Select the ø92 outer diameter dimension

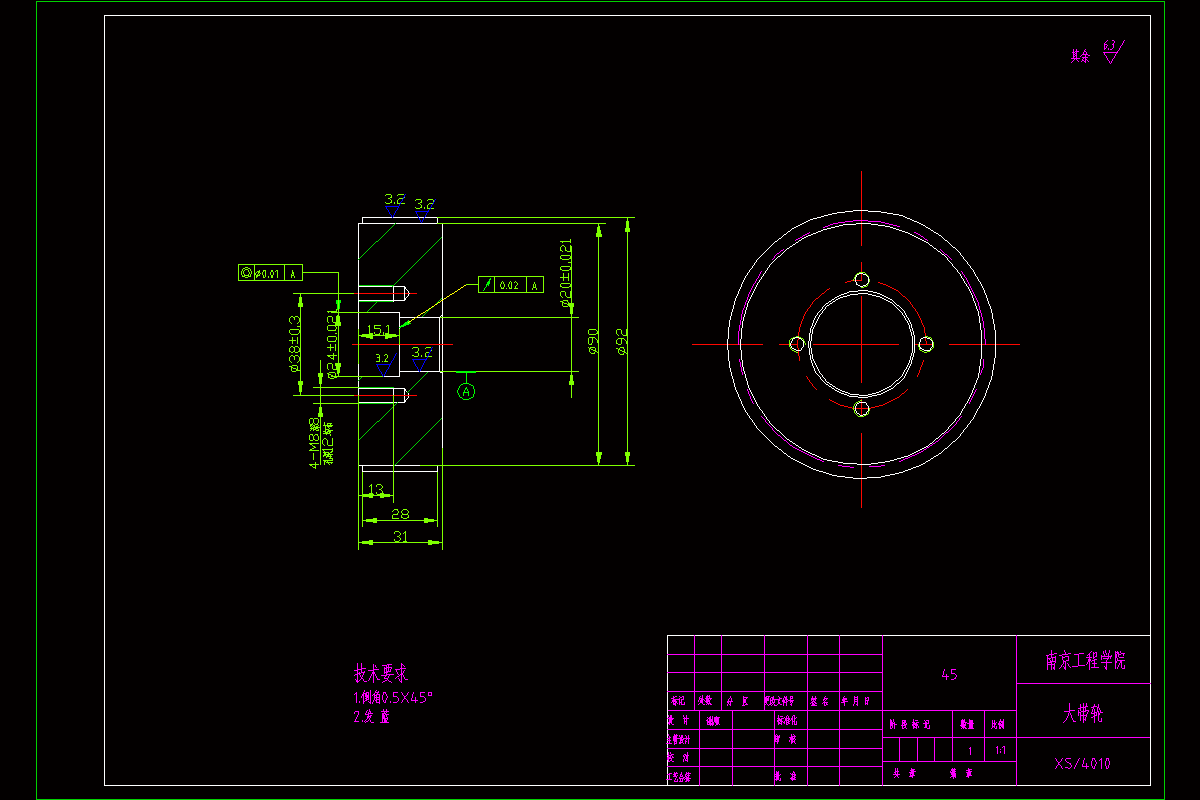click(622, 342)
